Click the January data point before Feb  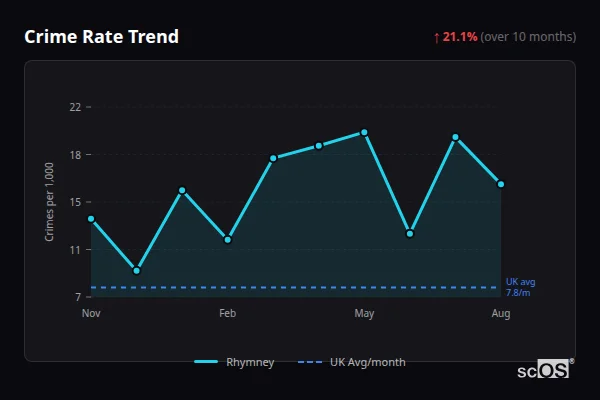182,190
